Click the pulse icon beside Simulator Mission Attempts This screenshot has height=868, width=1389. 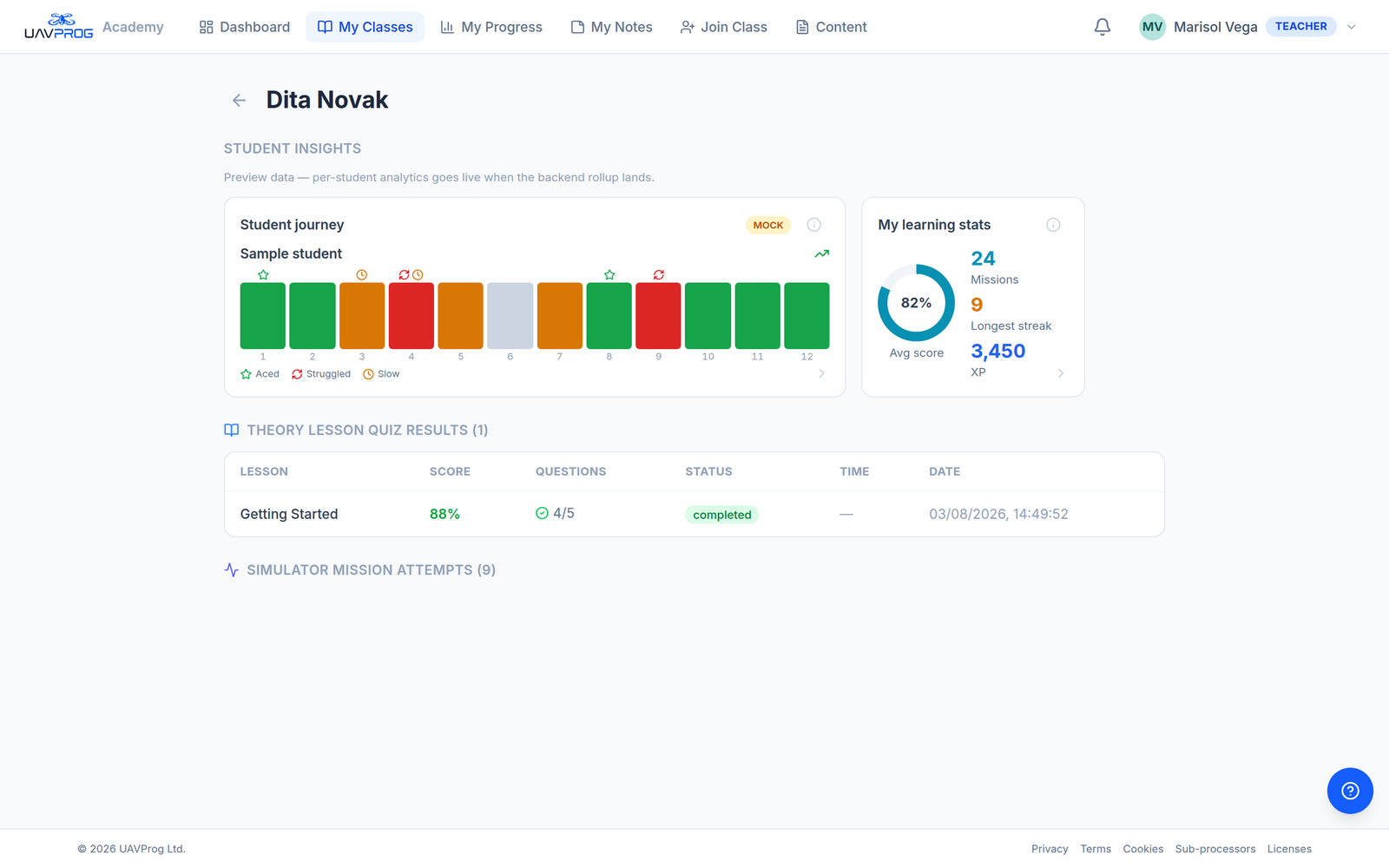click(x=232, y=570)
